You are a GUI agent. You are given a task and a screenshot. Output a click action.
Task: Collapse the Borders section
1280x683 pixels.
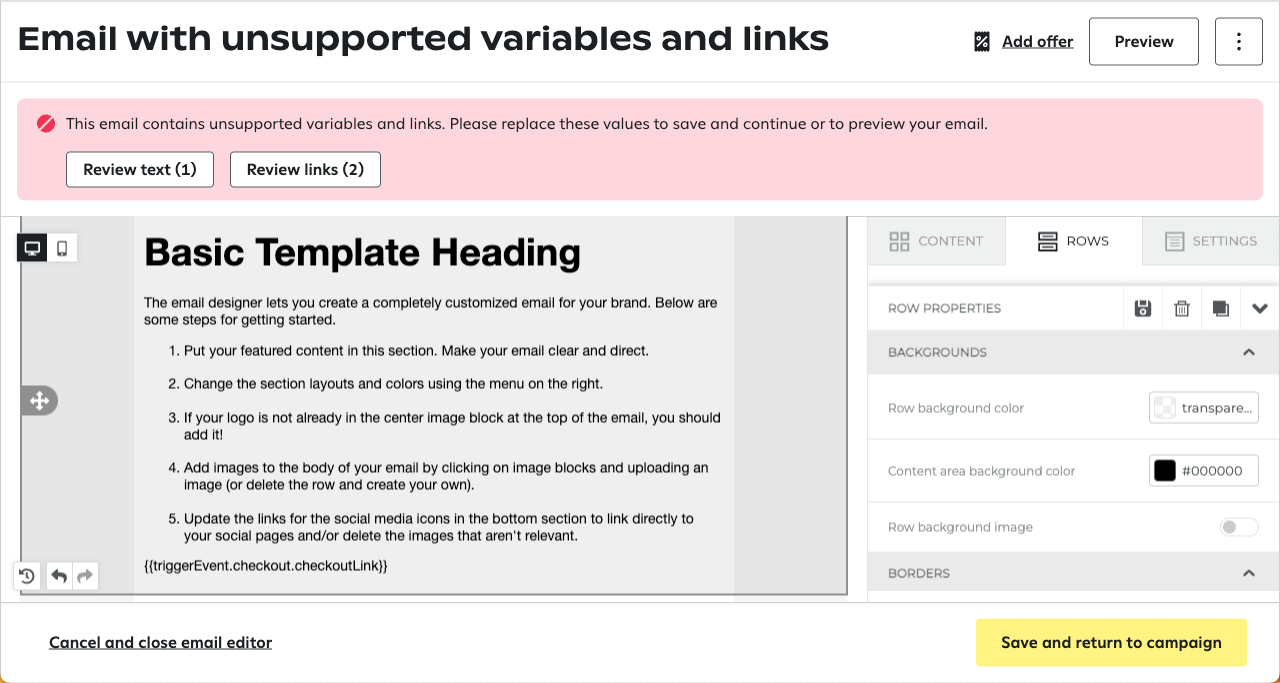1248,572
